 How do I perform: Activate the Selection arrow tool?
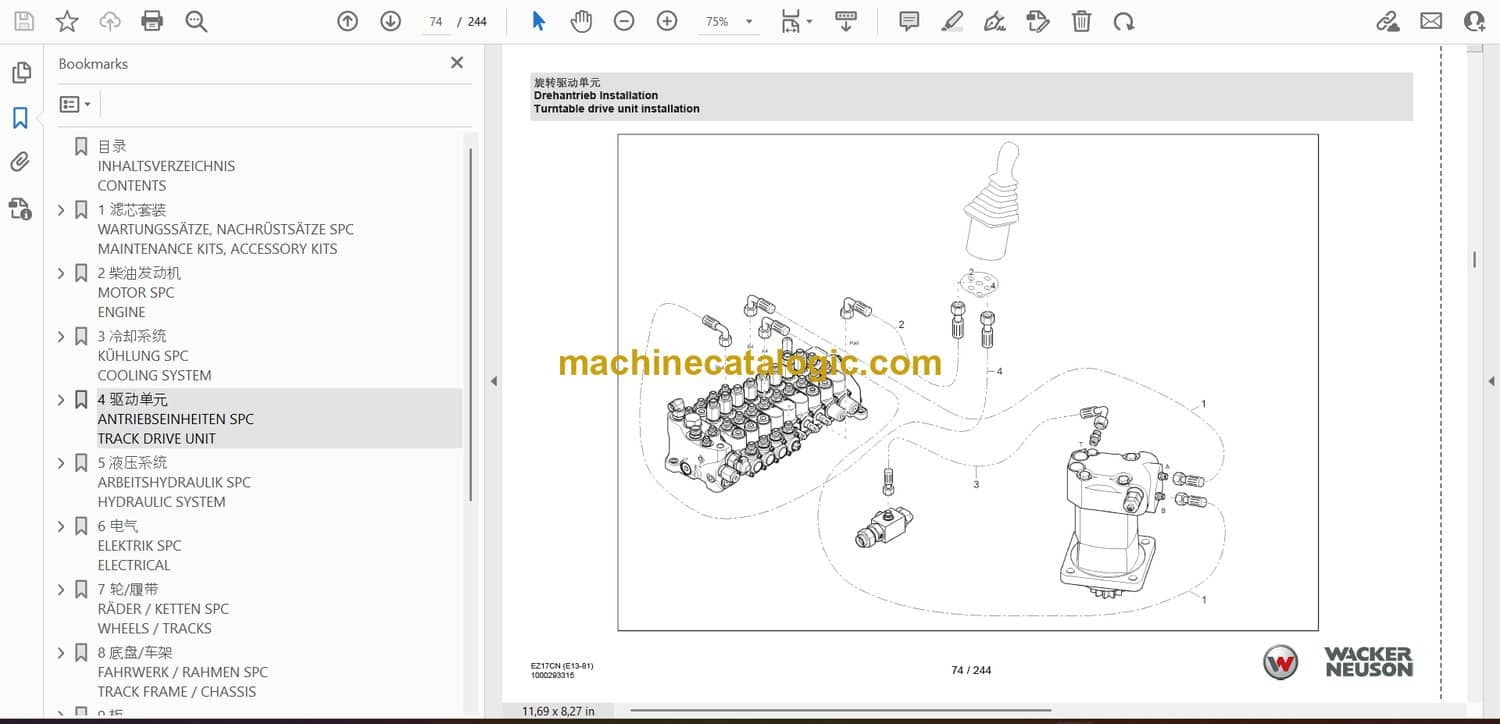539,21
